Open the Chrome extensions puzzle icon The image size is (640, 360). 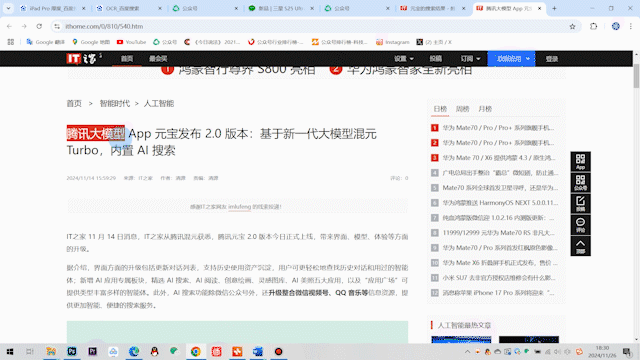pos(593,26)
